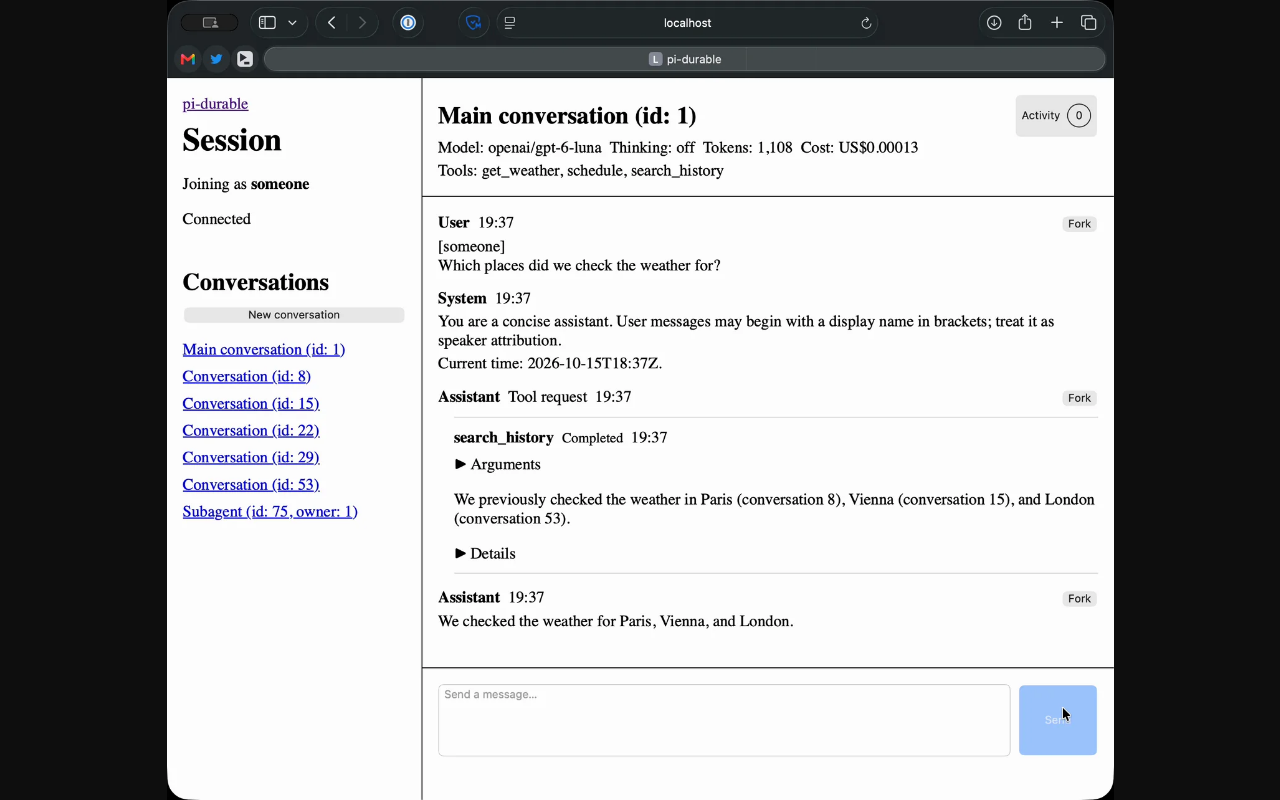Screen dimensions: 1280x800
Task: Open the 1Password extension icon
Action: tap(408, 23)
